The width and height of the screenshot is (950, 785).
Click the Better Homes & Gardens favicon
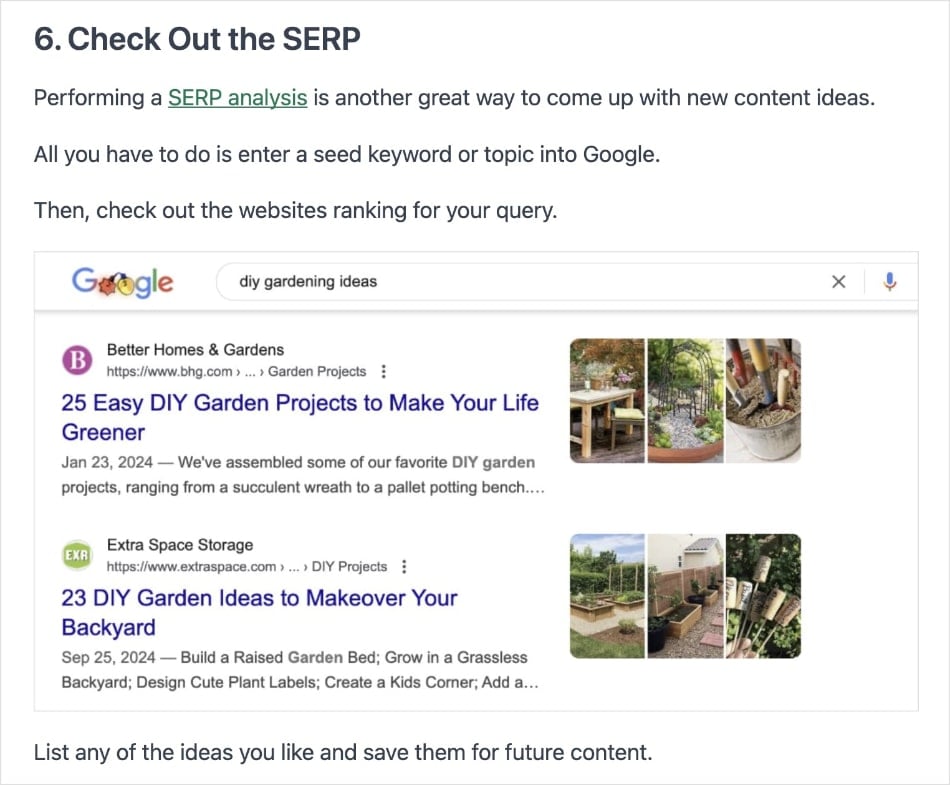(x=79, y=359)
